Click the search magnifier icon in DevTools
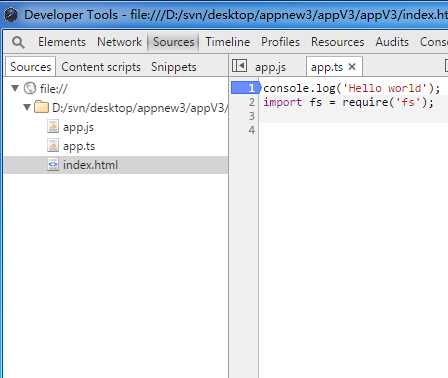 [x=18, y=42]
